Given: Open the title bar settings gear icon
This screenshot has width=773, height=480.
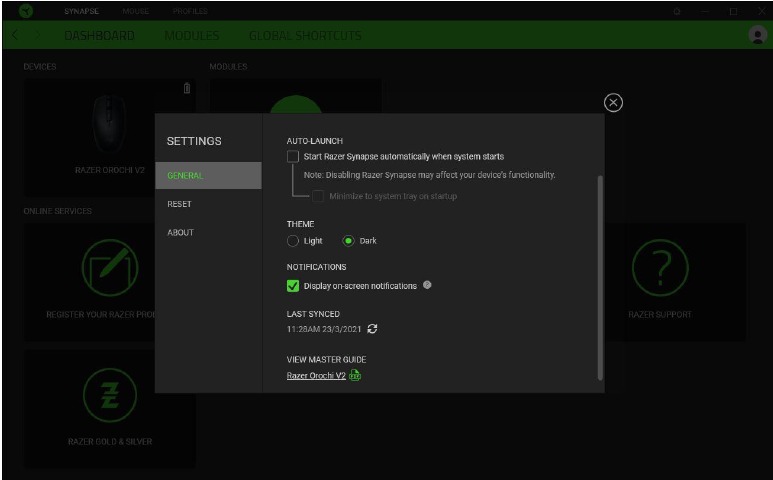Looking at the screenshot, I should [x=677, y=11].
